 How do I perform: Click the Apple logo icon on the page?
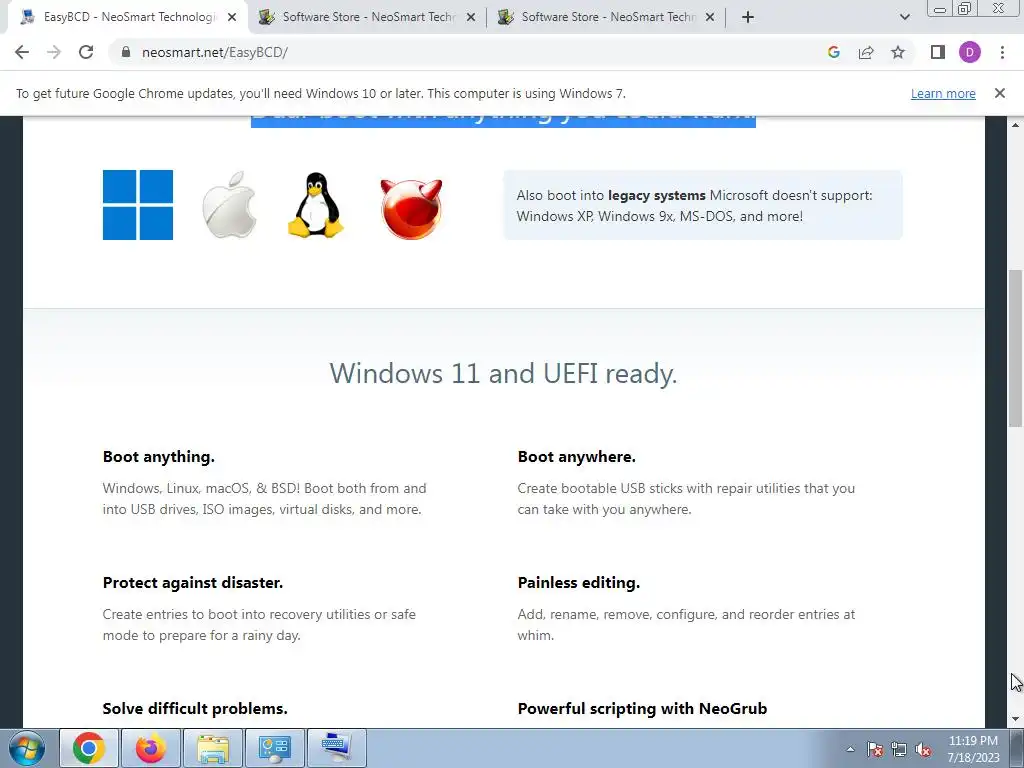coord(229,205)
